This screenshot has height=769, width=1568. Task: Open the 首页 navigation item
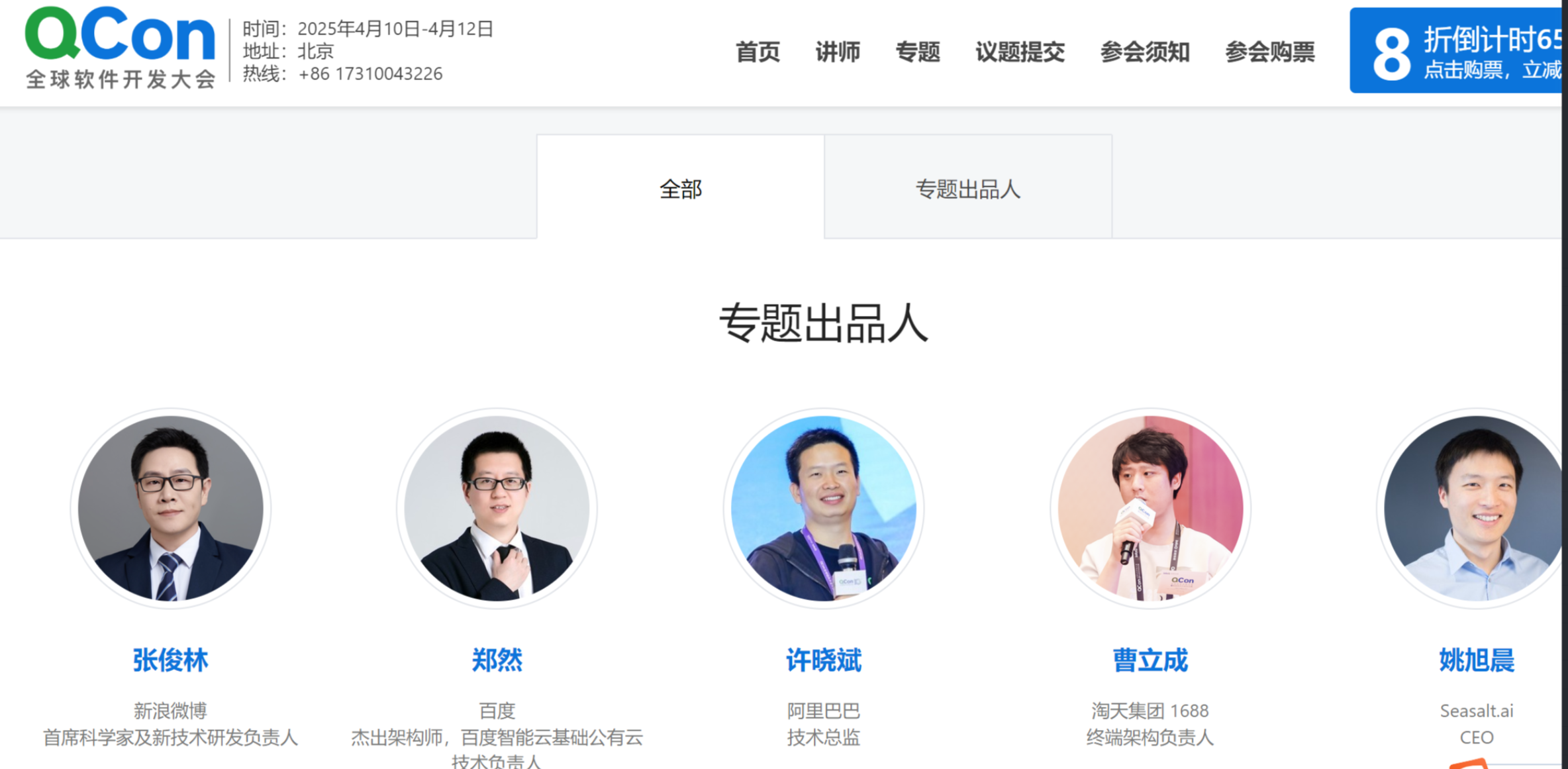[758, 52]
